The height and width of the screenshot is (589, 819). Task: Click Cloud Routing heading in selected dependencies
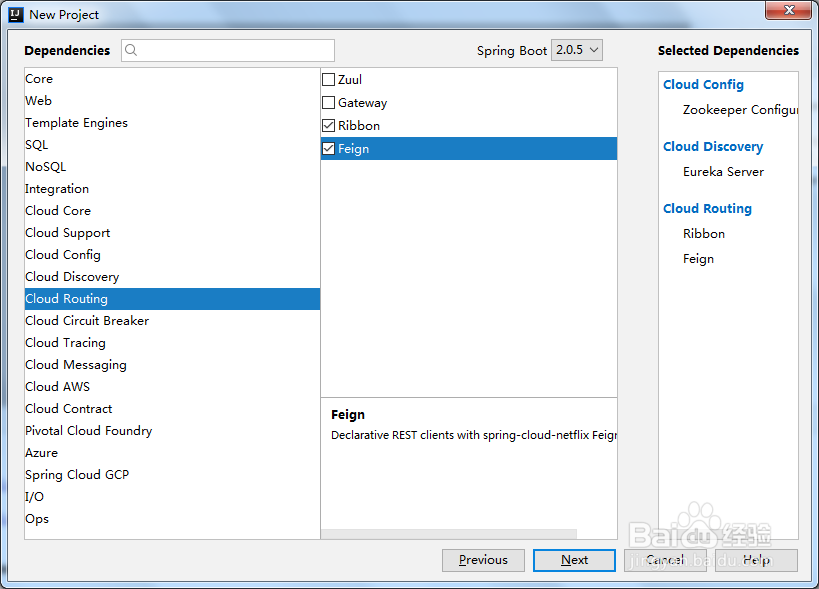(707, 208)
